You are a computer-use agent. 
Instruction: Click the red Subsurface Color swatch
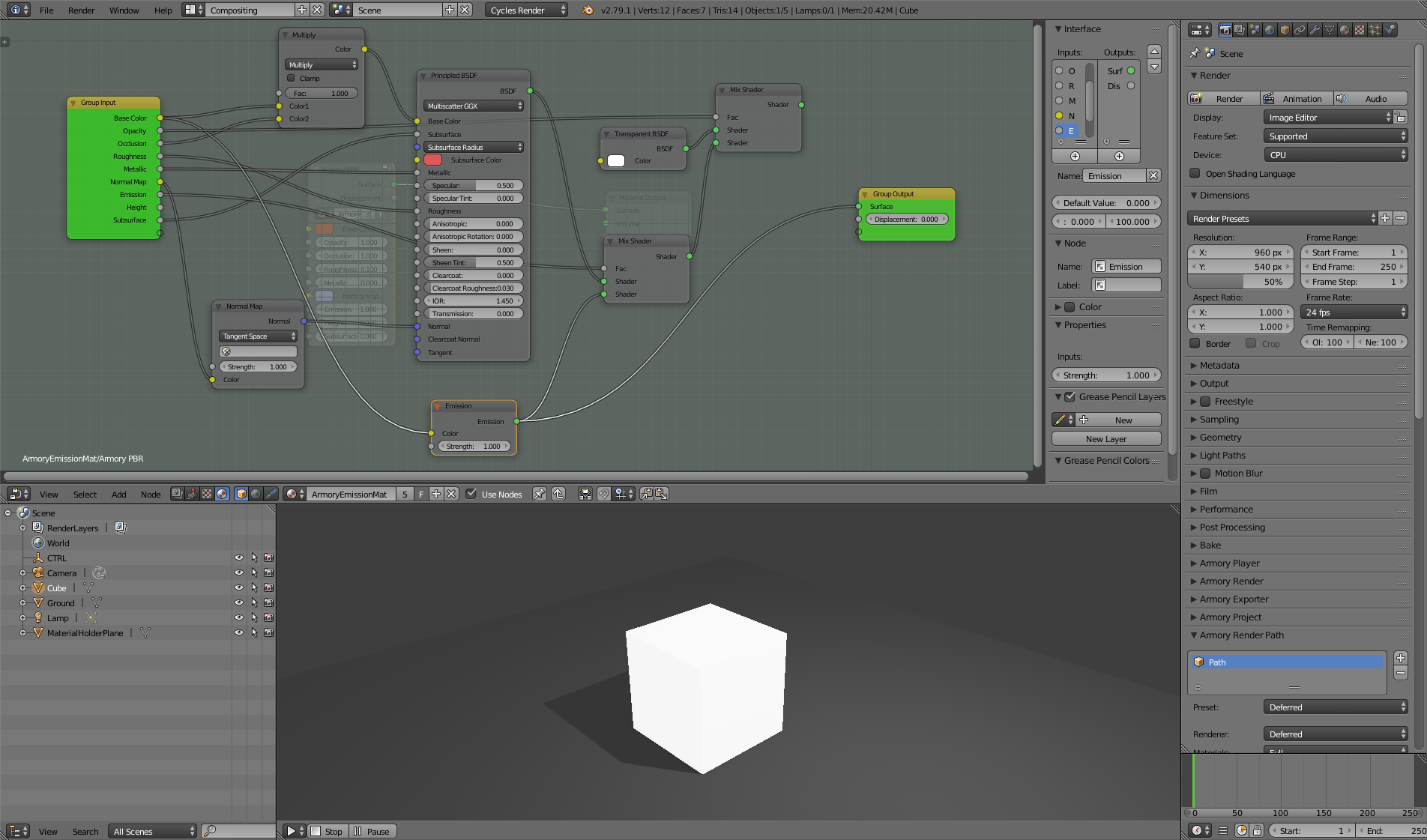[432, 160]
